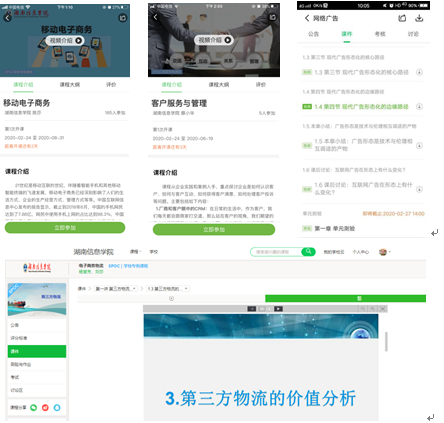Open 公告 in web course sidebar
This screenshot has width=444, height=423.
click(x=37, y=325)
